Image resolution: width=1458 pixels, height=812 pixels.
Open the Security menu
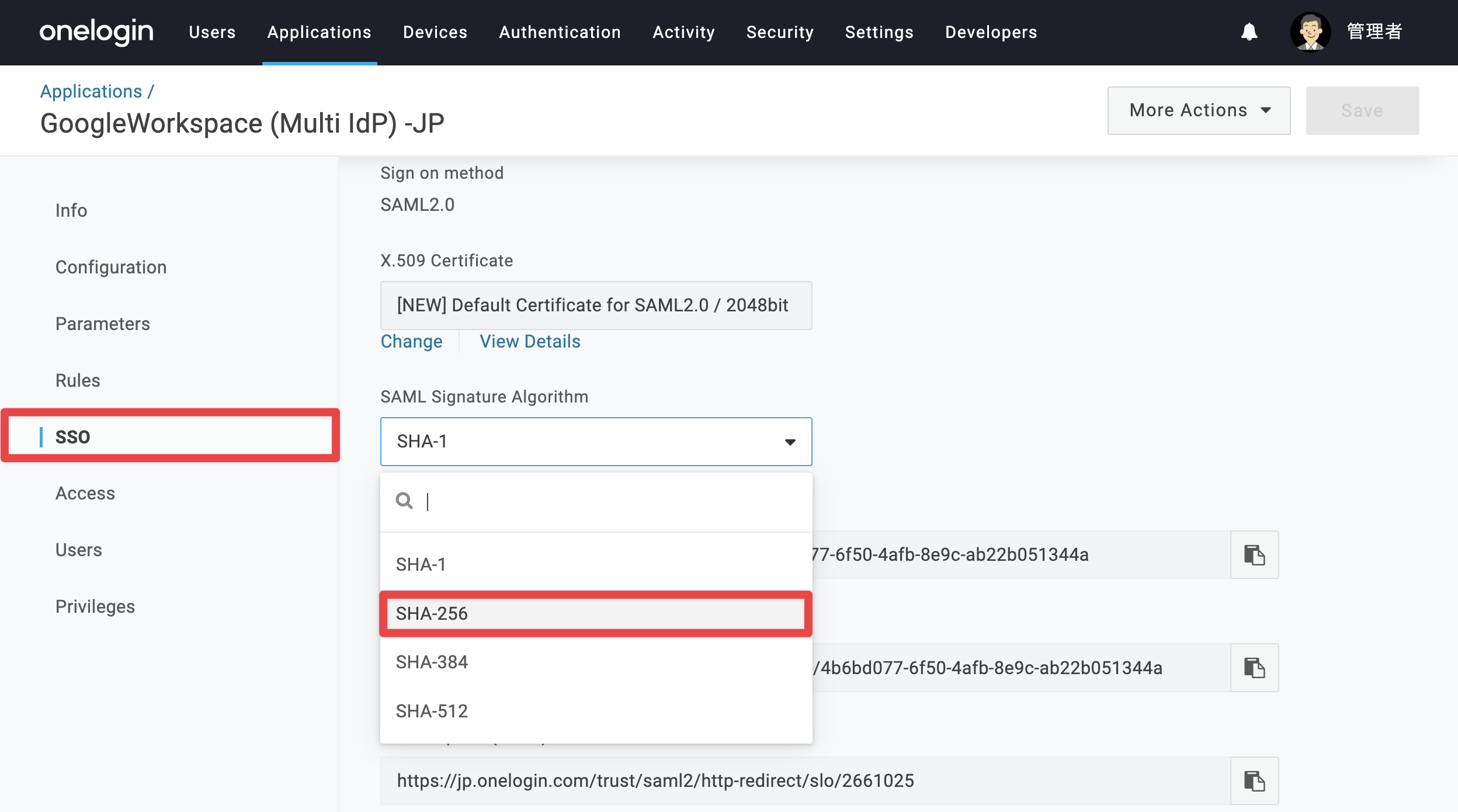point(780,32)
